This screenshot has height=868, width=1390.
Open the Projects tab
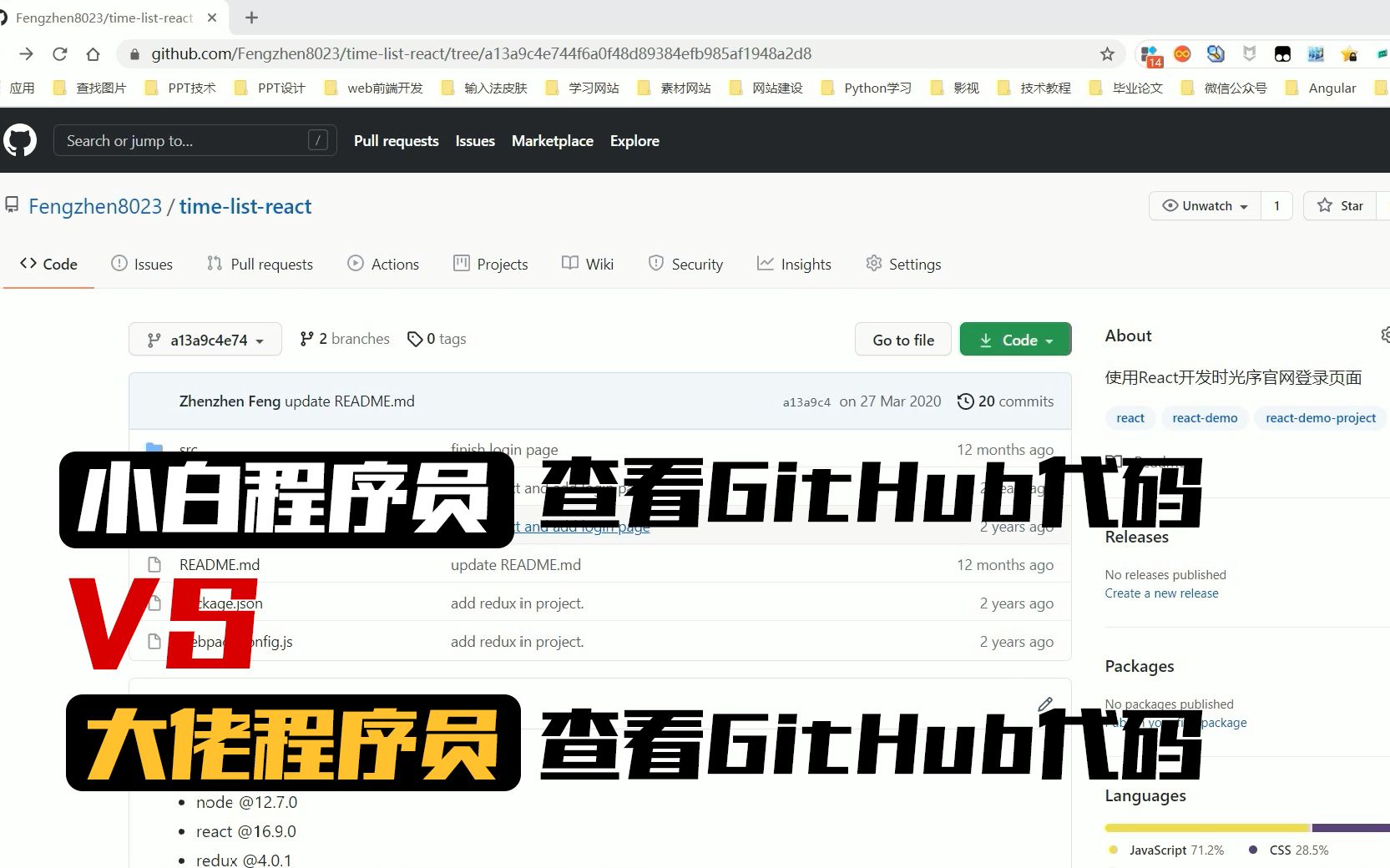coord(491,264)
